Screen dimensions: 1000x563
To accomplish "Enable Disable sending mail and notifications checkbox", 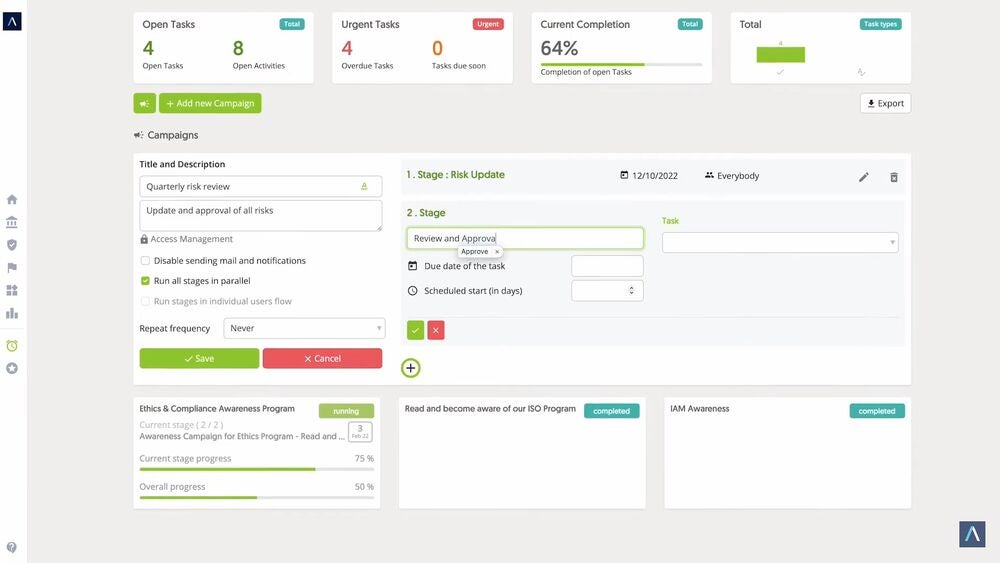I will tap(146, 261).
